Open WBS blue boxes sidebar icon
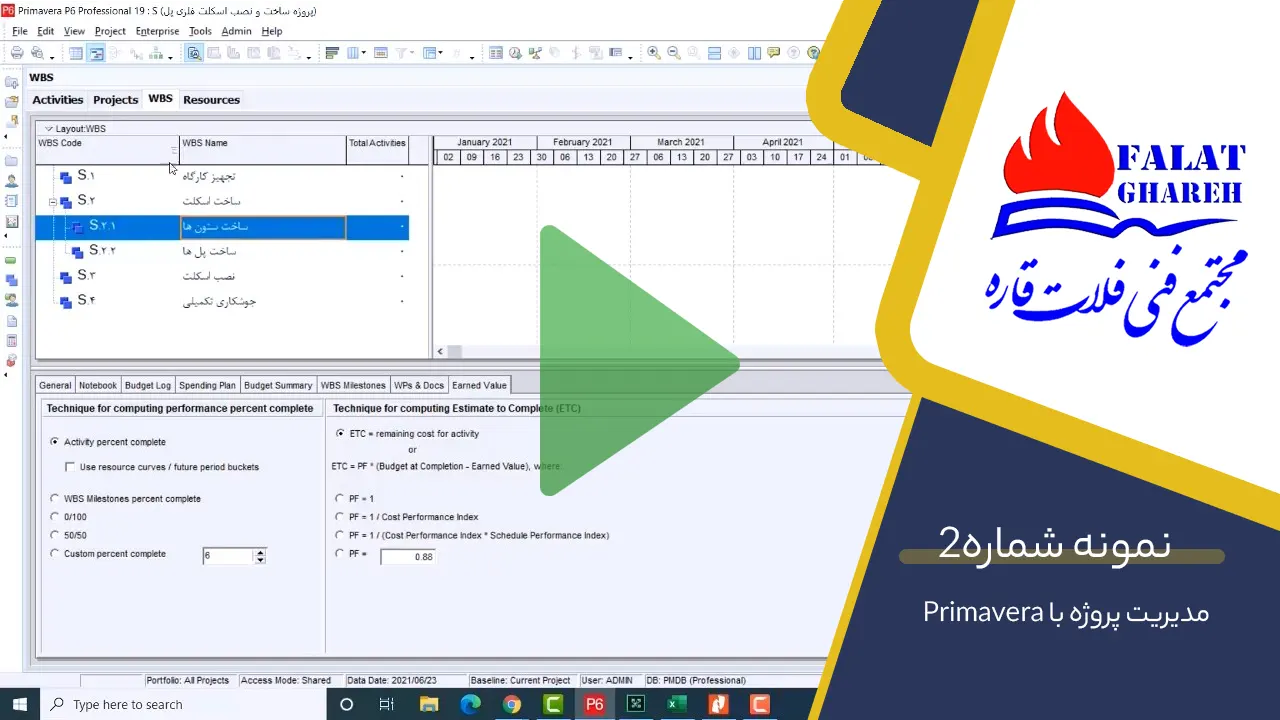 (x=12, y=280)
